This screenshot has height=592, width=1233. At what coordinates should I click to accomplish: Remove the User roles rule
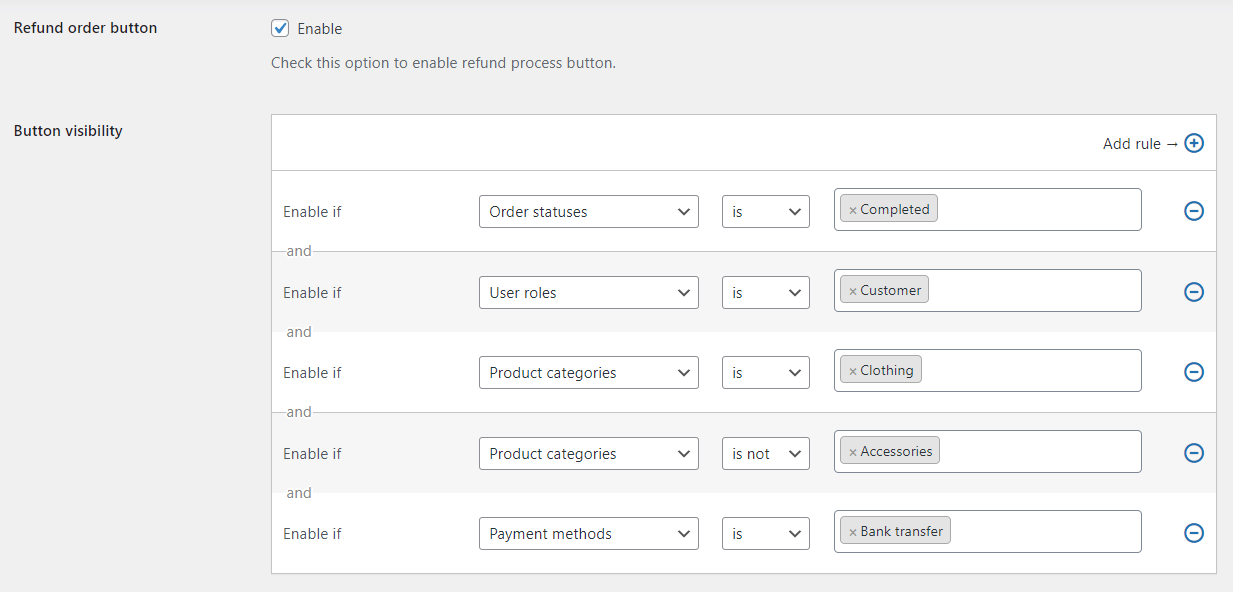point(1194,292)
